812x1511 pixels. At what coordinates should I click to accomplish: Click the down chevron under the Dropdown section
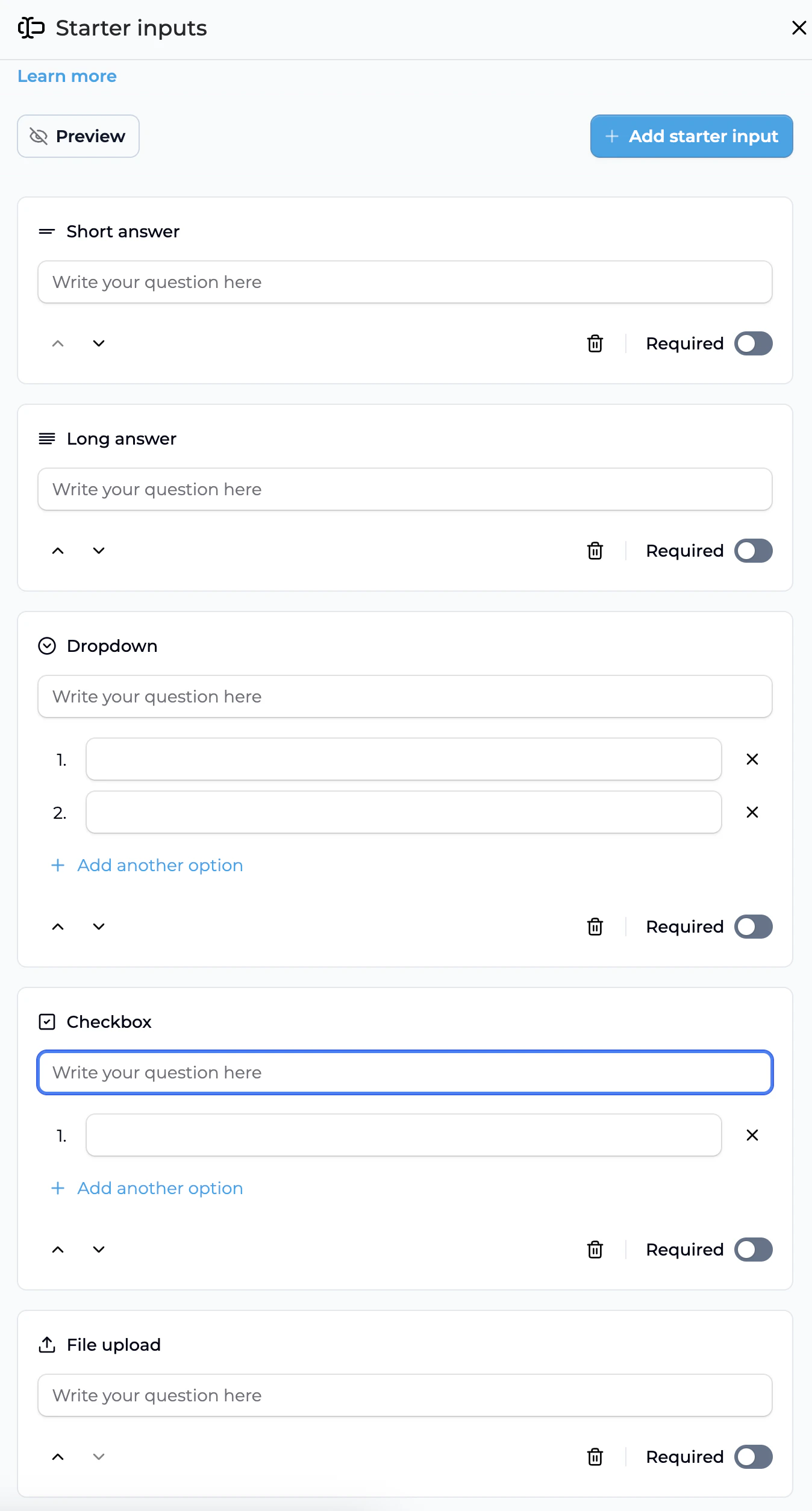98,927
